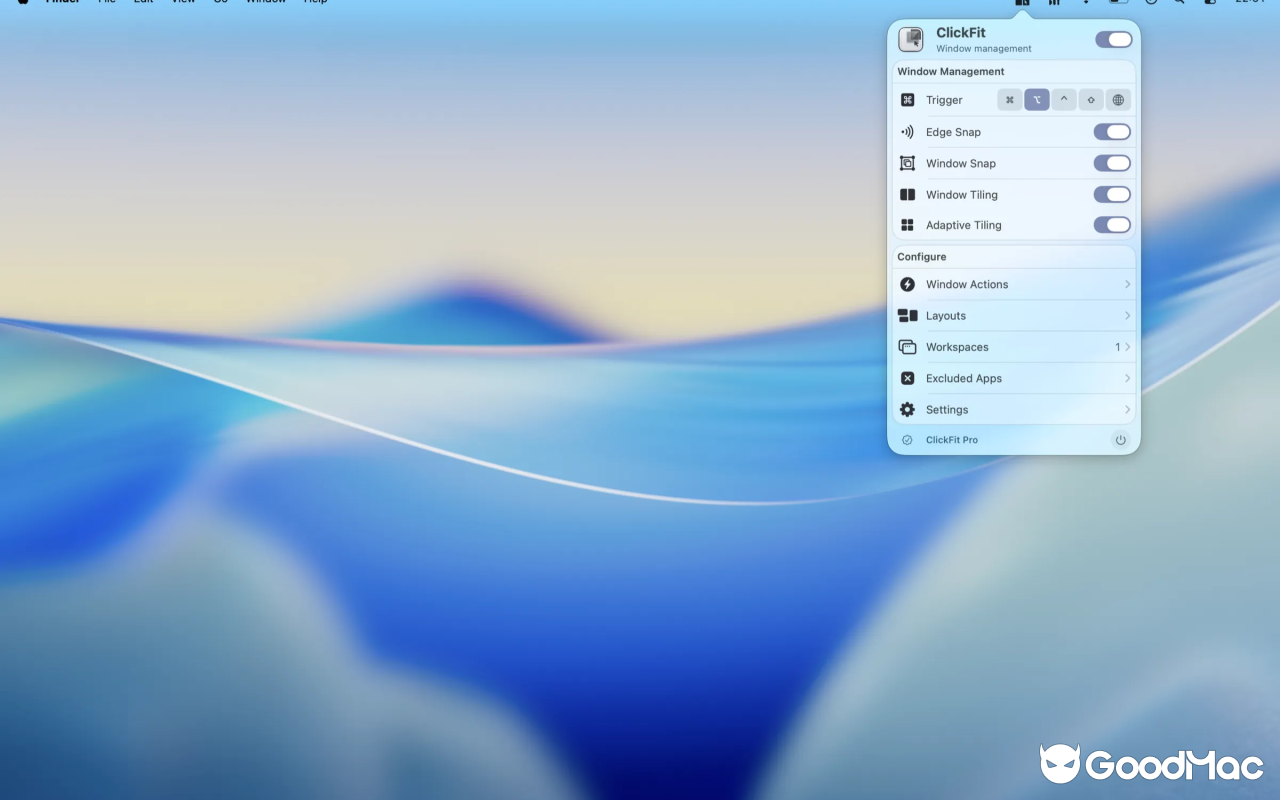Disable the Adaptive Tiling toggle

[x=1112, y=225]
